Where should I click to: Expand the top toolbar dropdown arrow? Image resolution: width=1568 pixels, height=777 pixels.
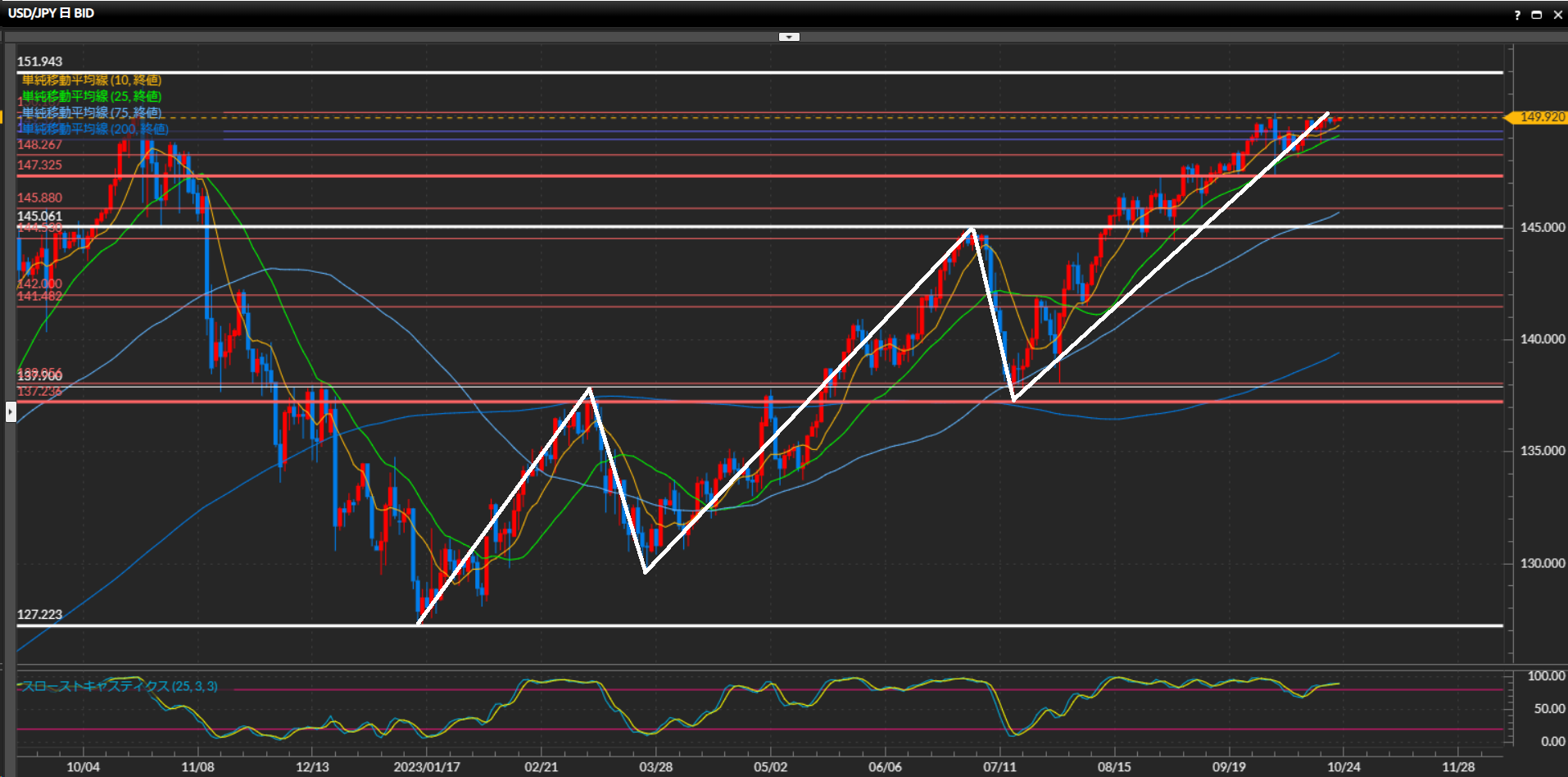(x=788, y=37)
